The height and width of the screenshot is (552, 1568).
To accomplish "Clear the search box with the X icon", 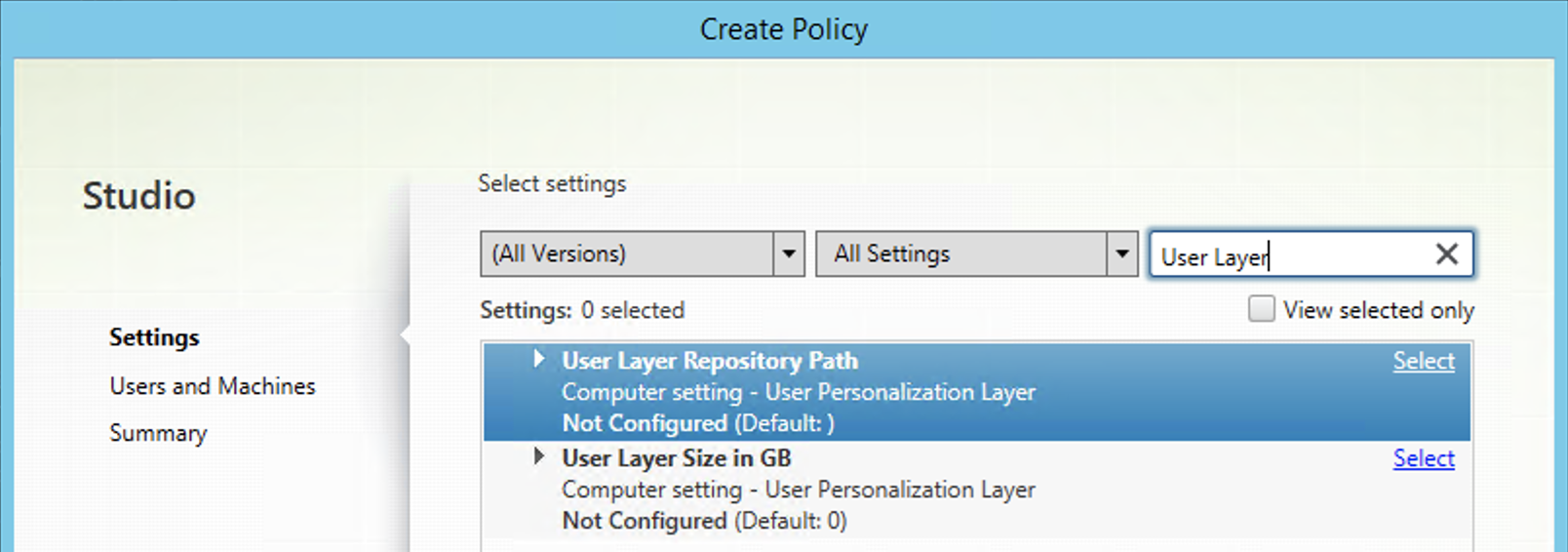I will [x=1447, y=255].
